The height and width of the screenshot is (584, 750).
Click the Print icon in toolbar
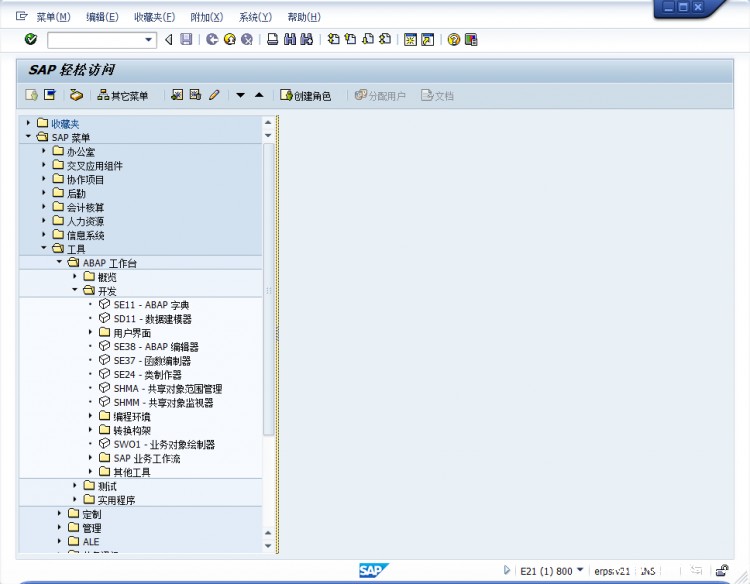[x=273, y=40]
